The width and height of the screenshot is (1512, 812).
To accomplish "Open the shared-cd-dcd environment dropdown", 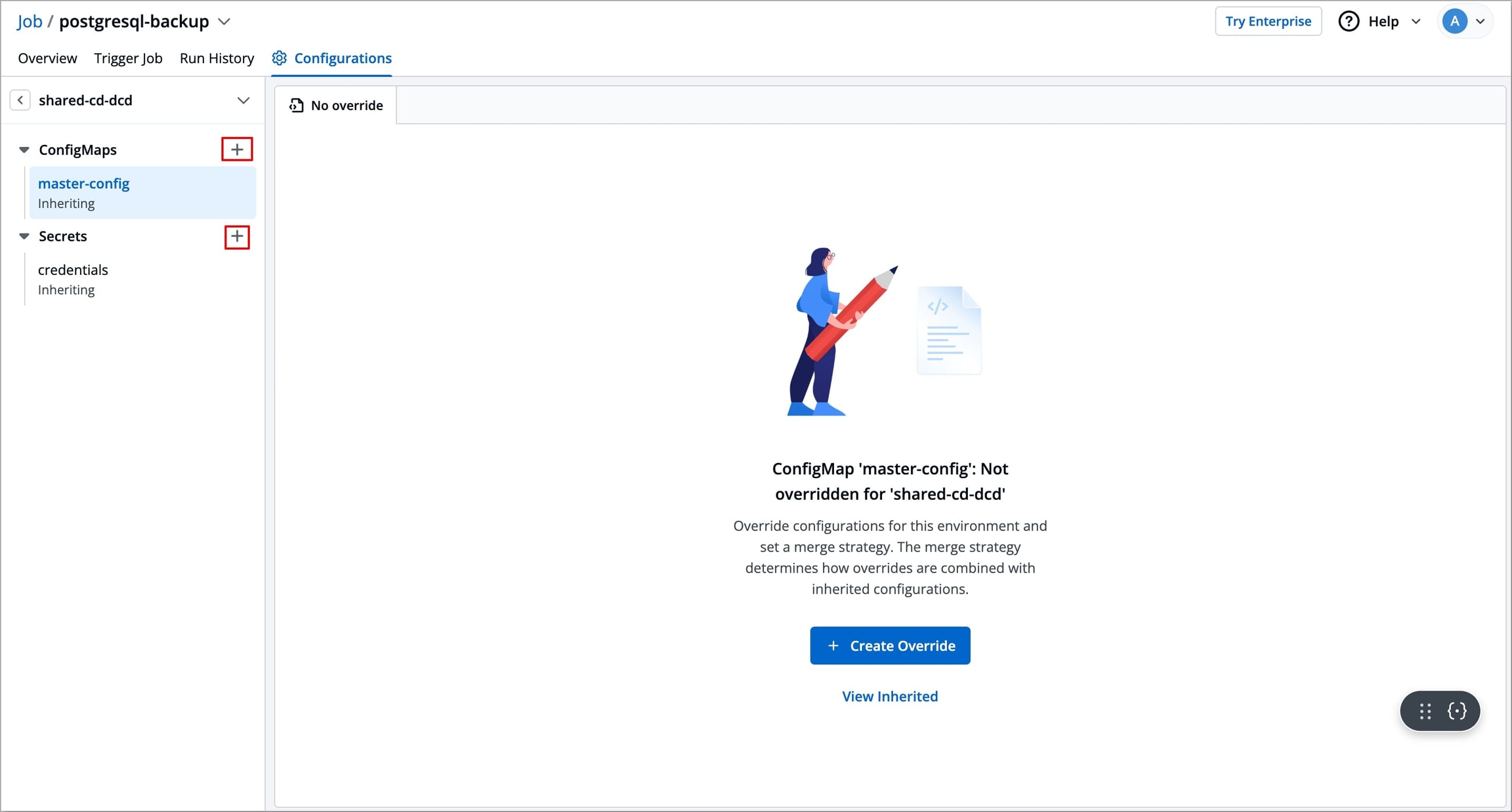I will 243,100.
